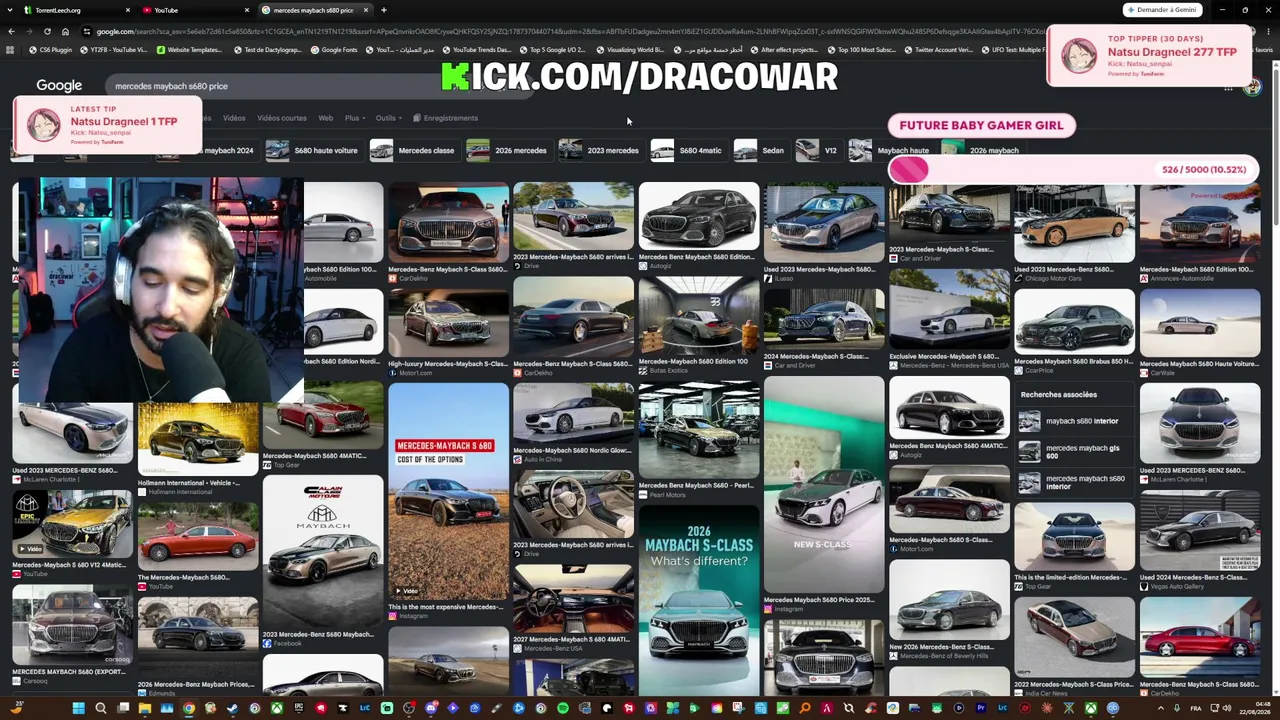Screen dimensions: 1280x720
Task: Open the Top 100 Most Subscribed bookmark
Action: point(860,50)
